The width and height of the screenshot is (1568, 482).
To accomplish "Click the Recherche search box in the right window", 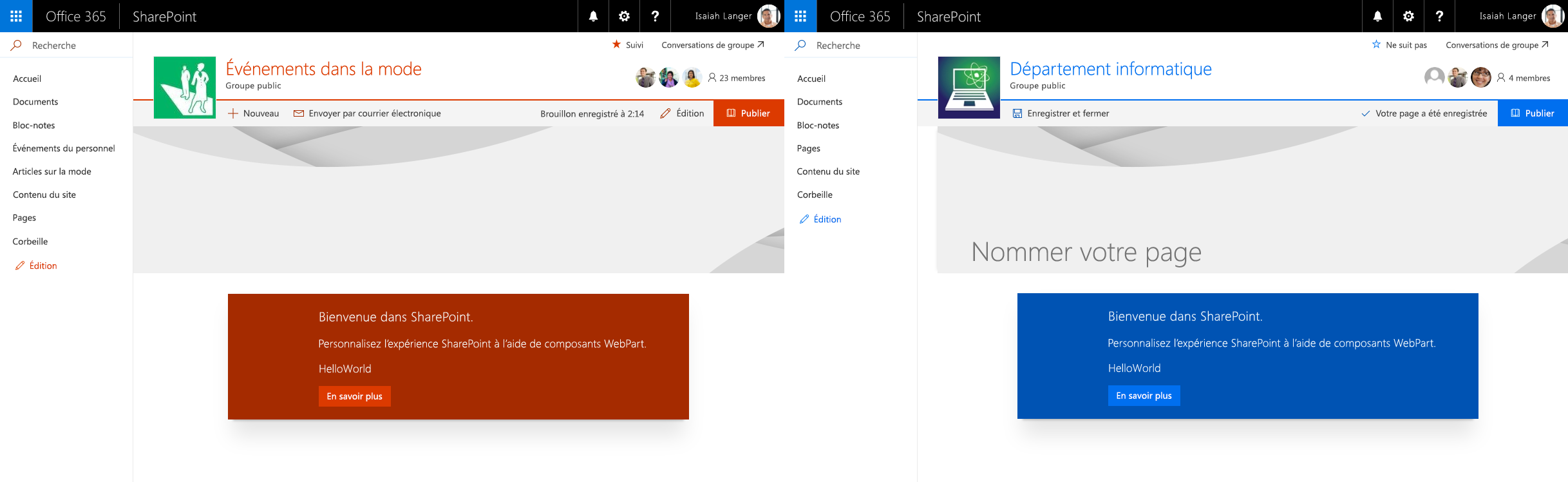I will (x=851, y=45).
